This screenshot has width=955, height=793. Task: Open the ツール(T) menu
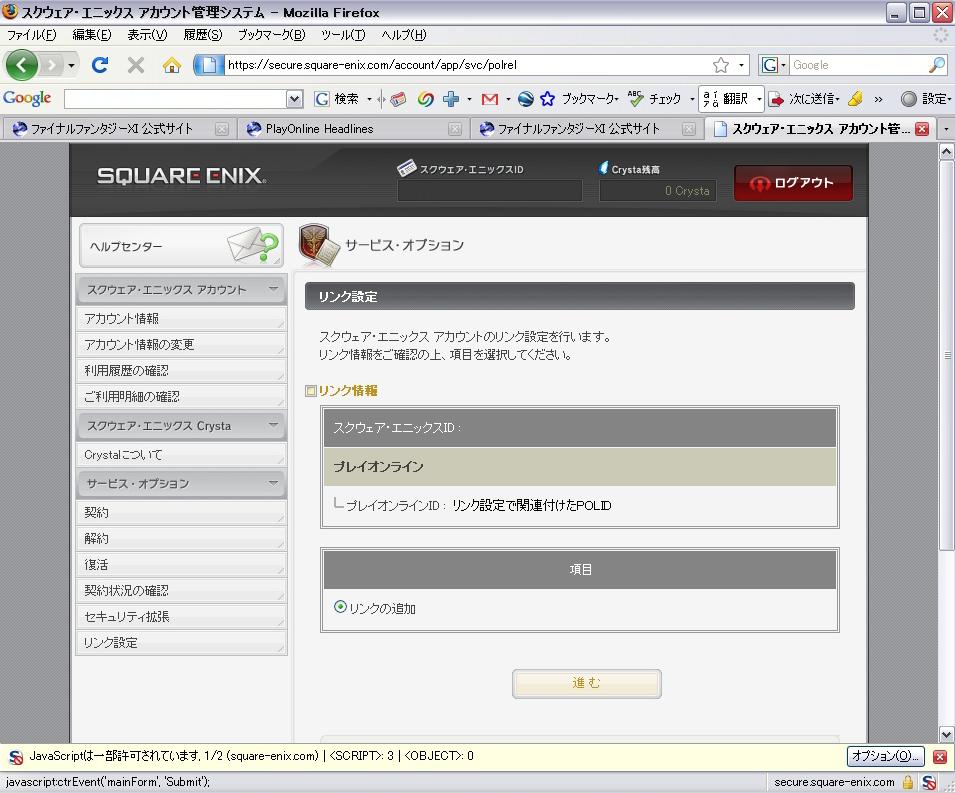tap(343, 35)
